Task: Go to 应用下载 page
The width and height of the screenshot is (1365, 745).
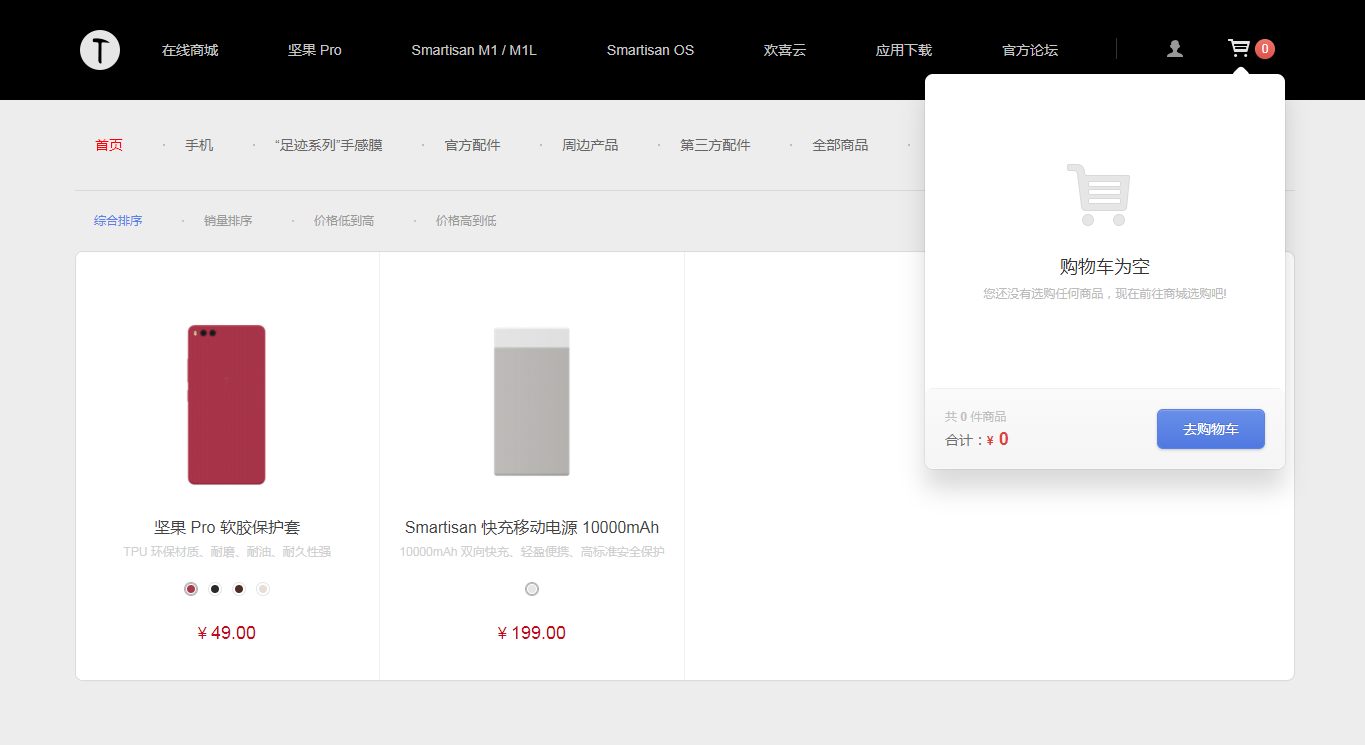Action: 904,50
